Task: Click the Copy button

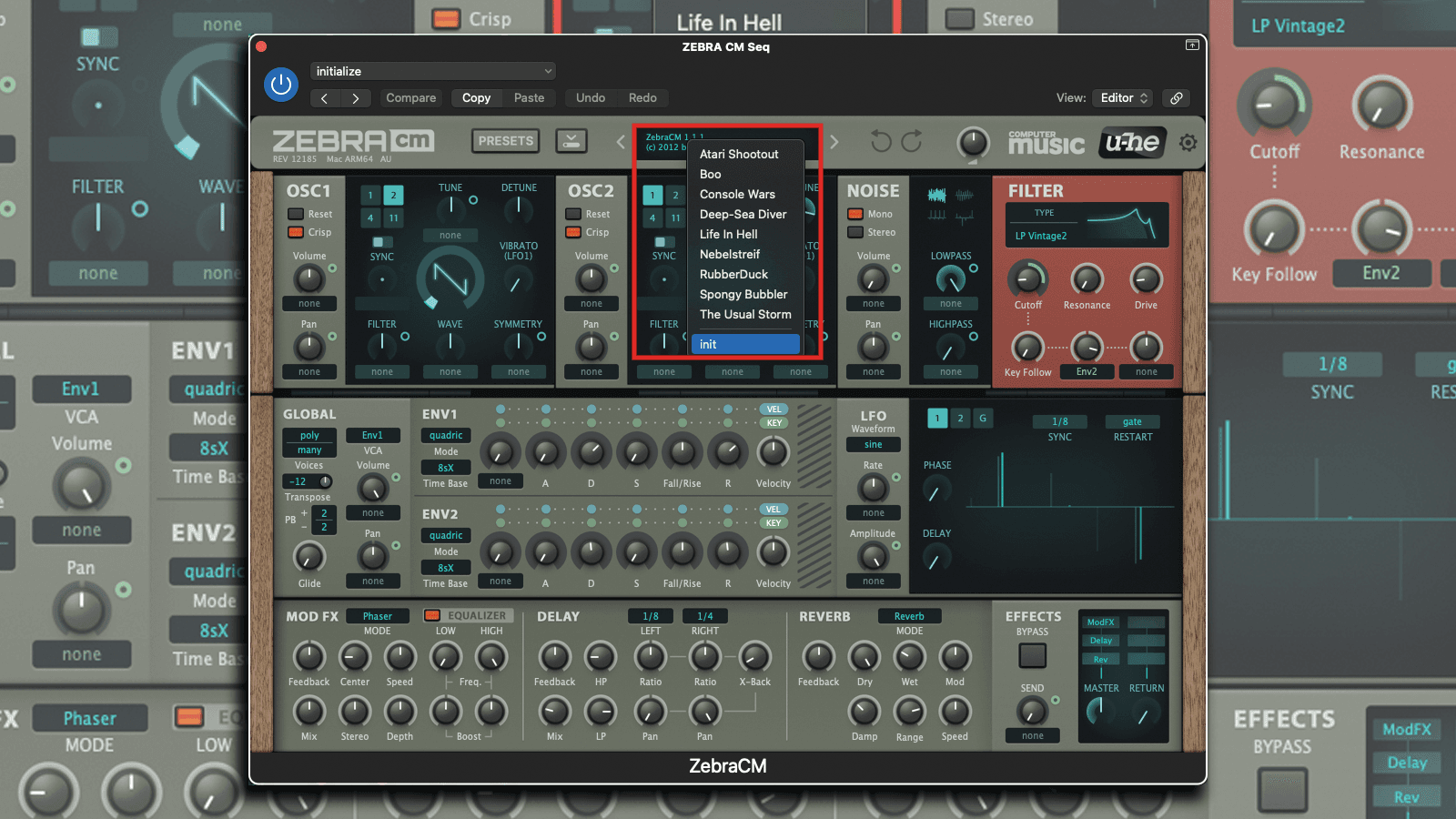Action: click(x=476, y=98)
